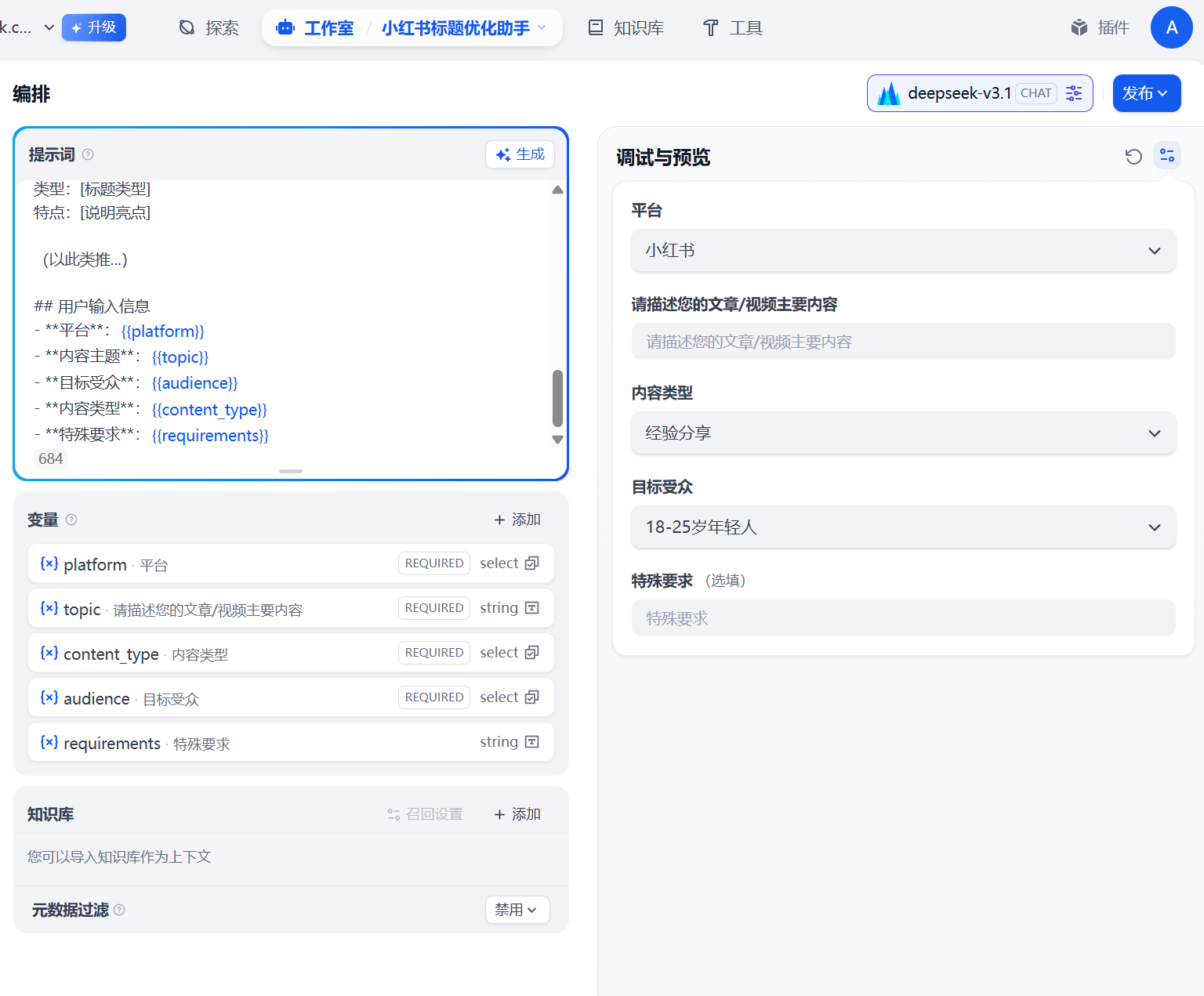Click the help icon beside 提示词

pyautogui.click(x=88, y=154)
